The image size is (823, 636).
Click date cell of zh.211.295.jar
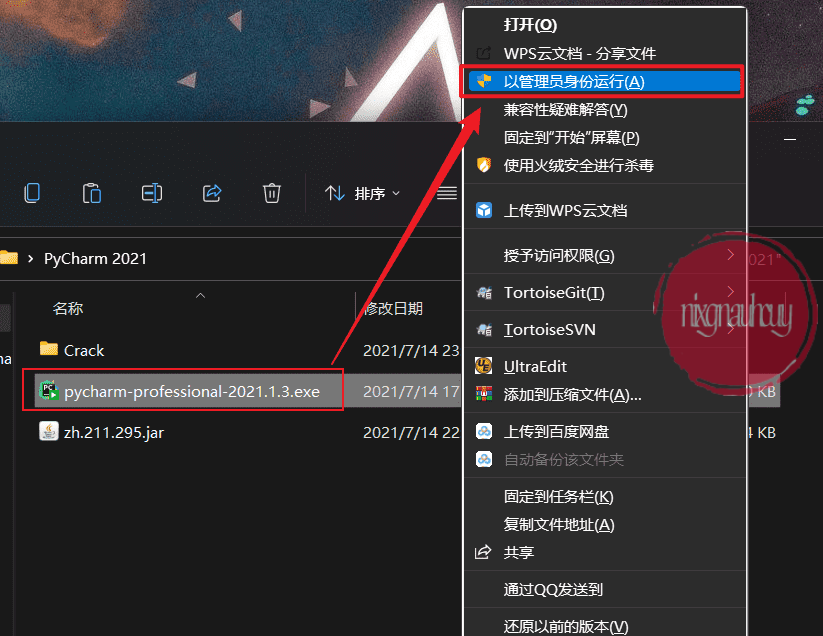coord(412,432)
